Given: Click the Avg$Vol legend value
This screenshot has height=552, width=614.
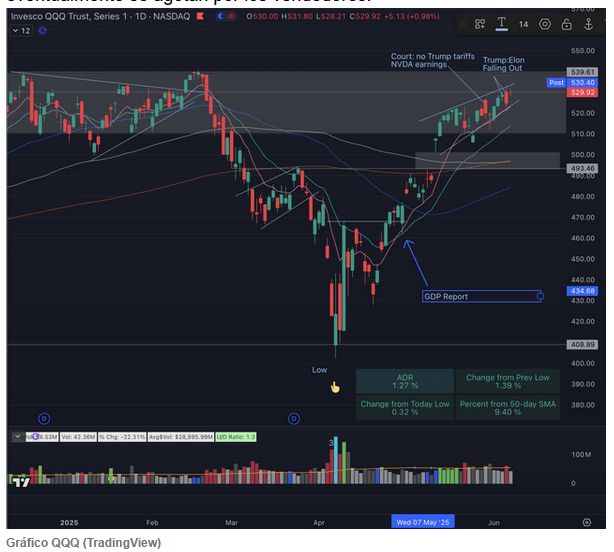Looking at the screenshot, I should (181, 437).
